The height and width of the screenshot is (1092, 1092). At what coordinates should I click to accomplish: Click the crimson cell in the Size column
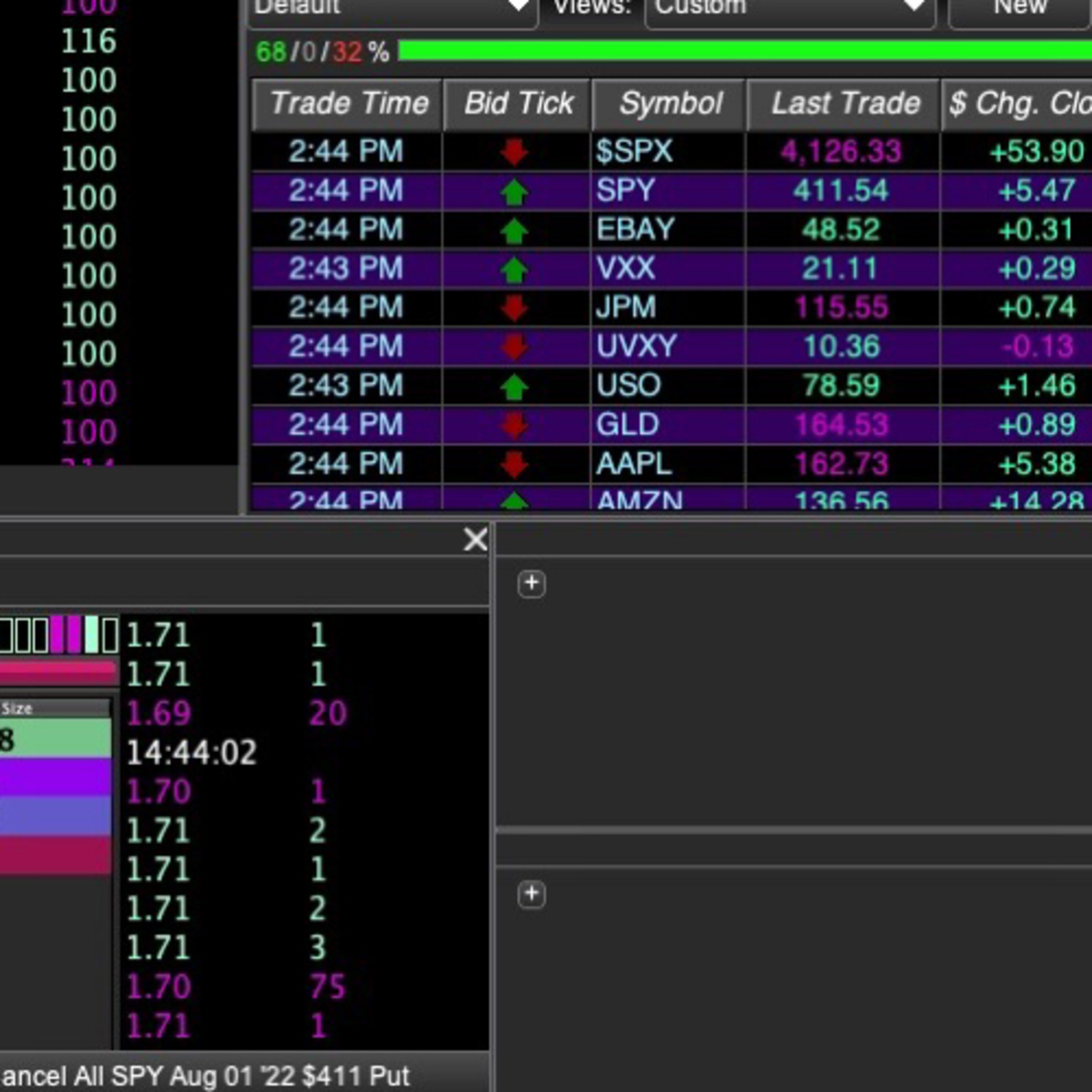(x=55, y=855)
